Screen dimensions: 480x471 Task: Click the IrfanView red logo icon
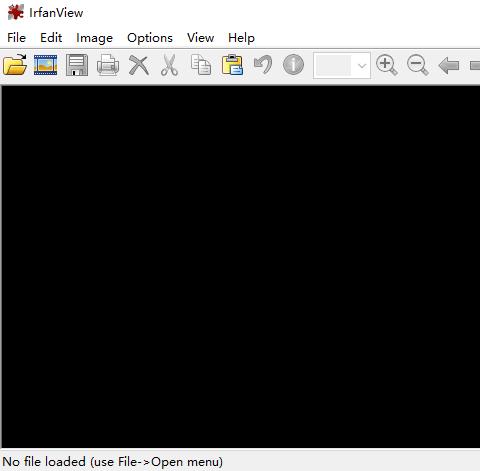click(x=16, y=13)
